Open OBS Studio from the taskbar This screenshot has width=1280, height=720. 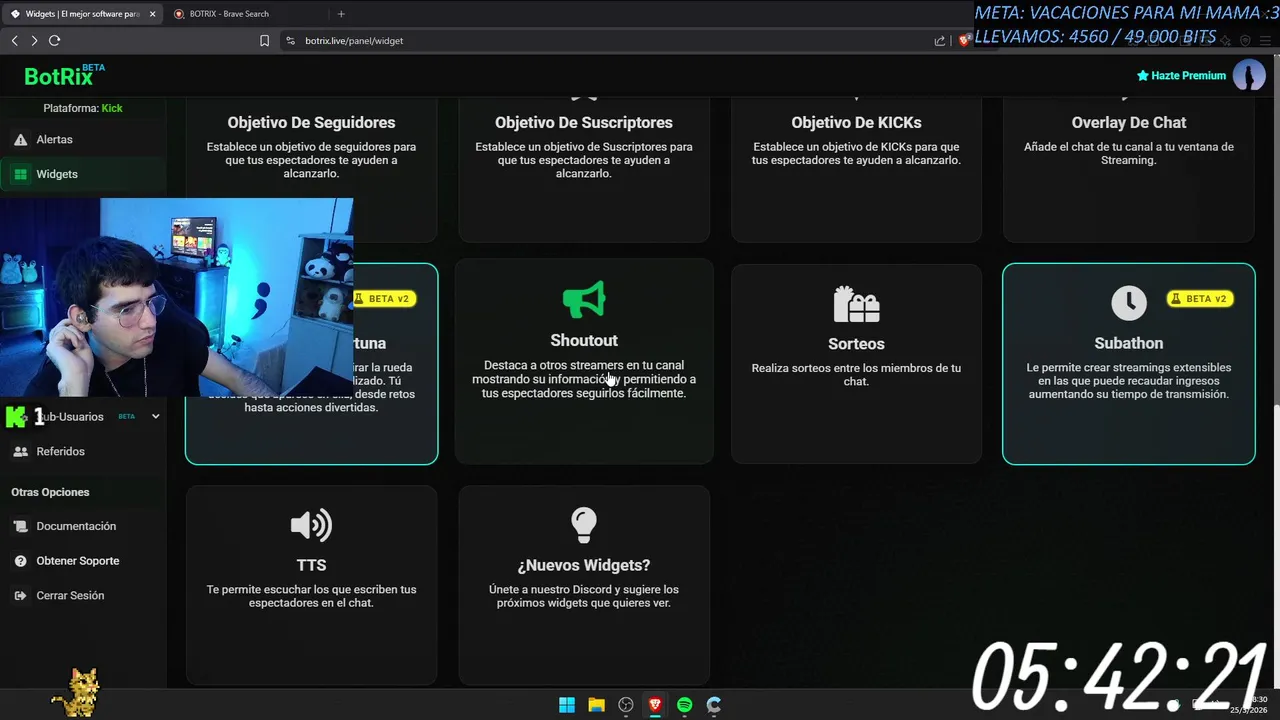tap(626, 705)
